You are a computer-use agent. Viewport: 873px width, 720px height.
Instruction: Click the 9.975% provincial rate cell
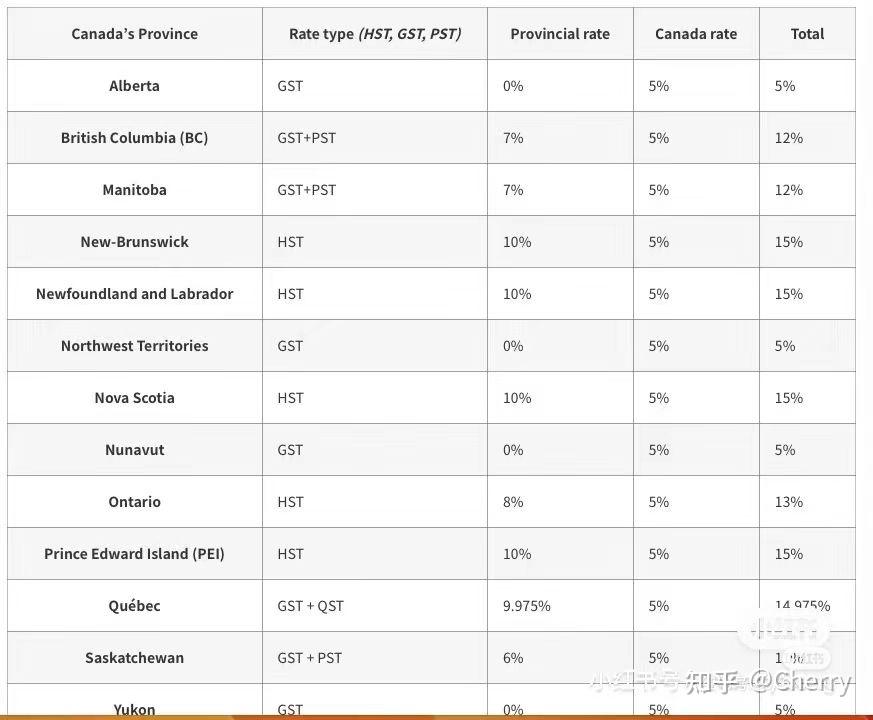526,606
